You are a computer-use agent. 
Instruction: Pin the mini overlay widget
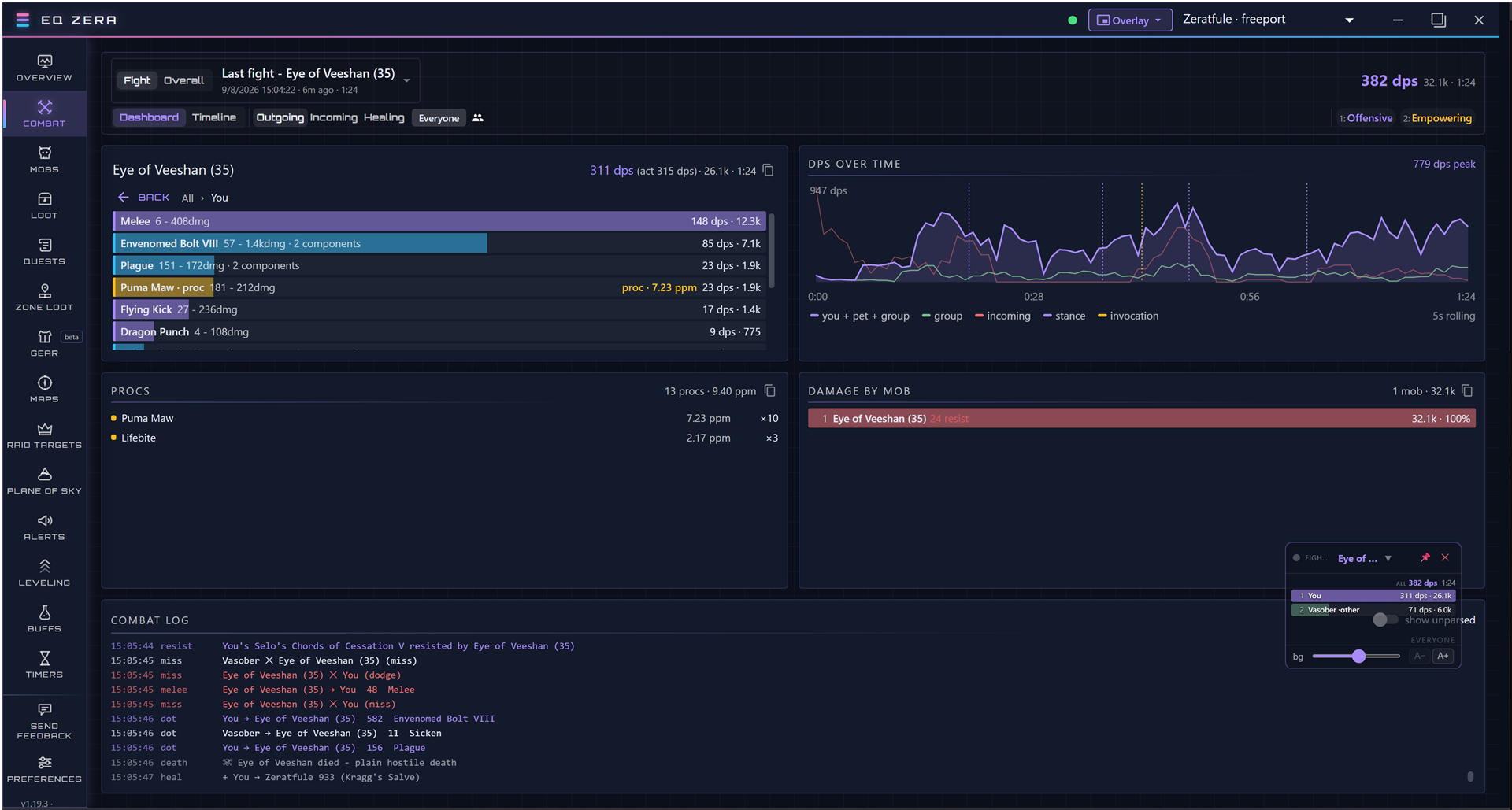tap(1425, 557)
